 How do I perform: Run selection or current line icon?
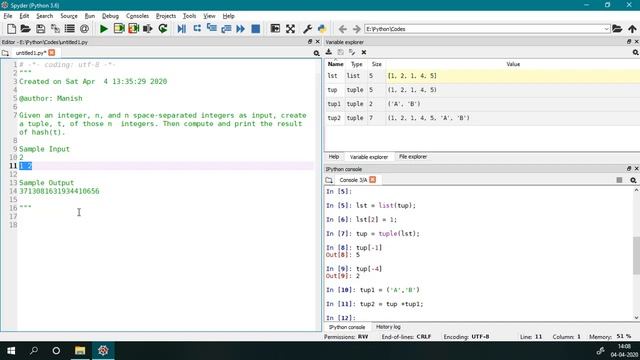click(148, 29)
